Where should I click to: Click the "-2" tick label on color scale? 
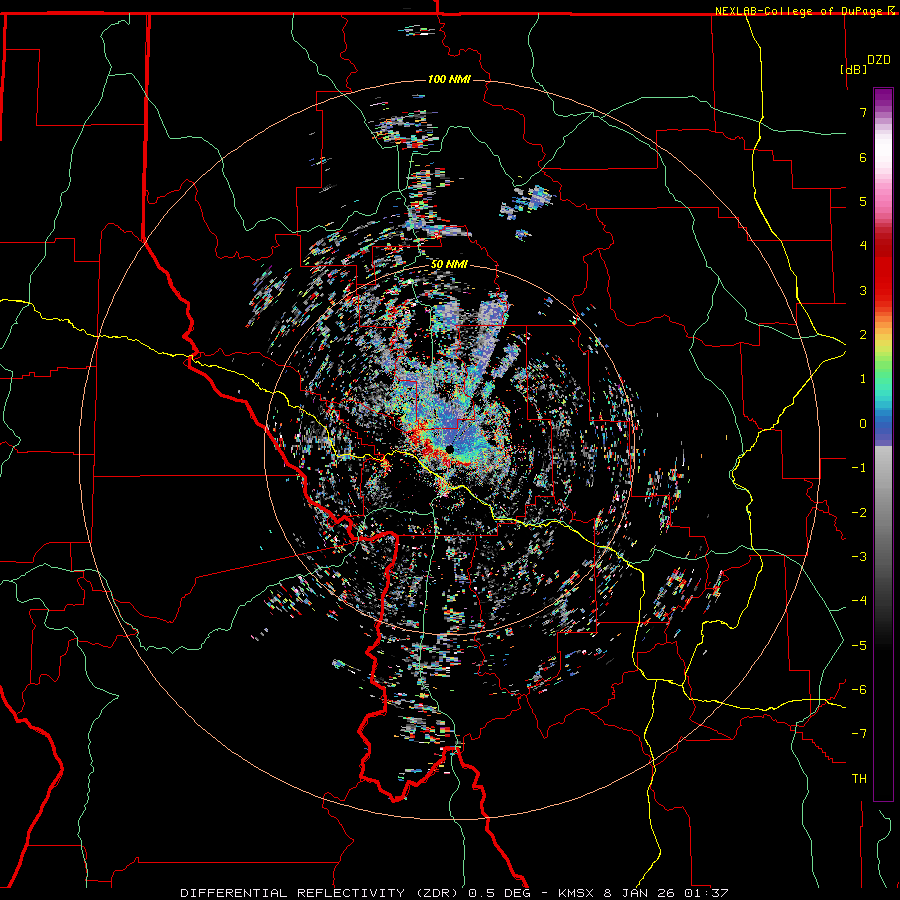coord(859,513)
